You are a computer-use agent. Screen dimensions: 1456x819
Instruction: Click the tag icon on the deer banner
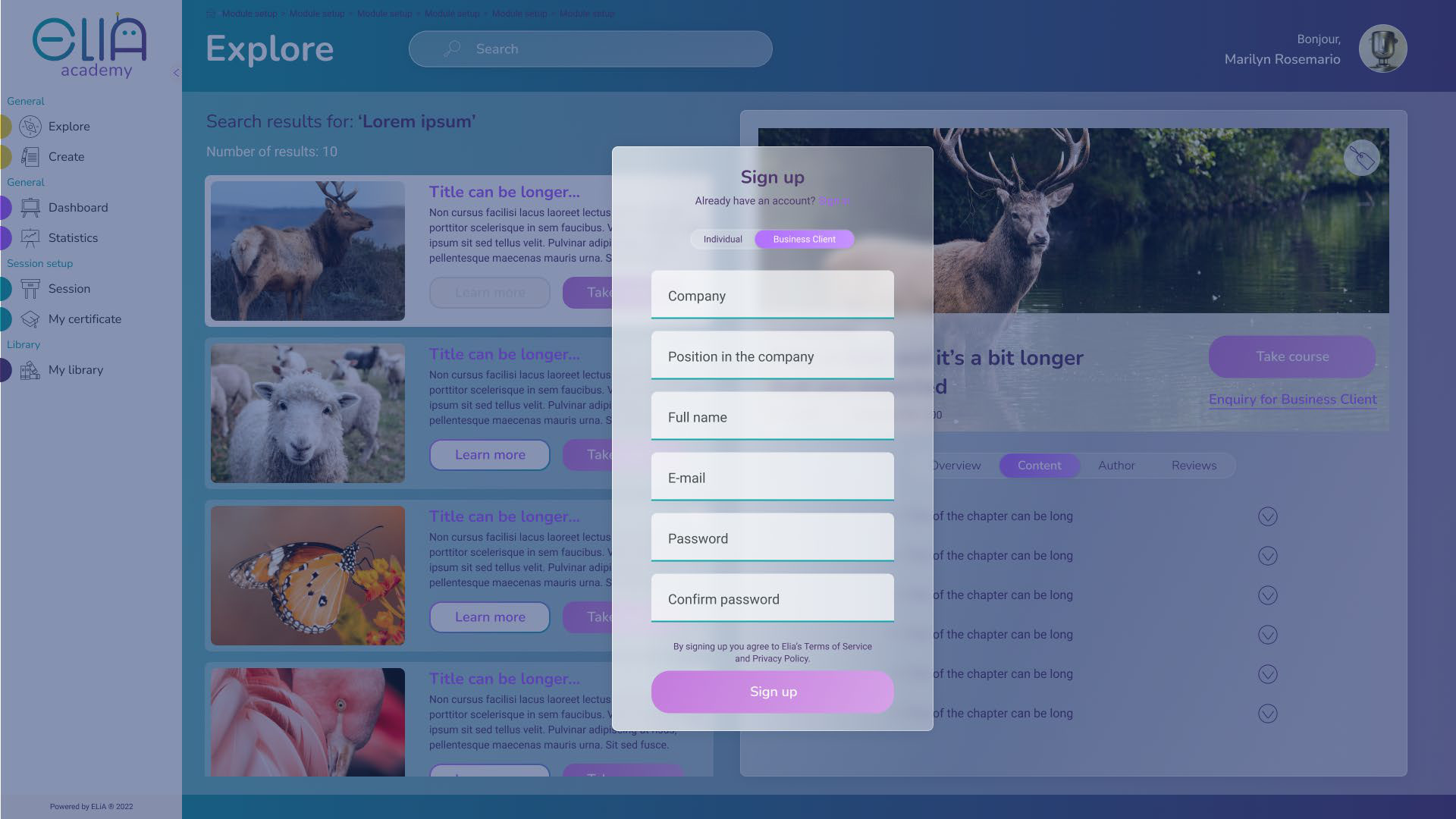pyautogui.click(x=1361, y=158)
